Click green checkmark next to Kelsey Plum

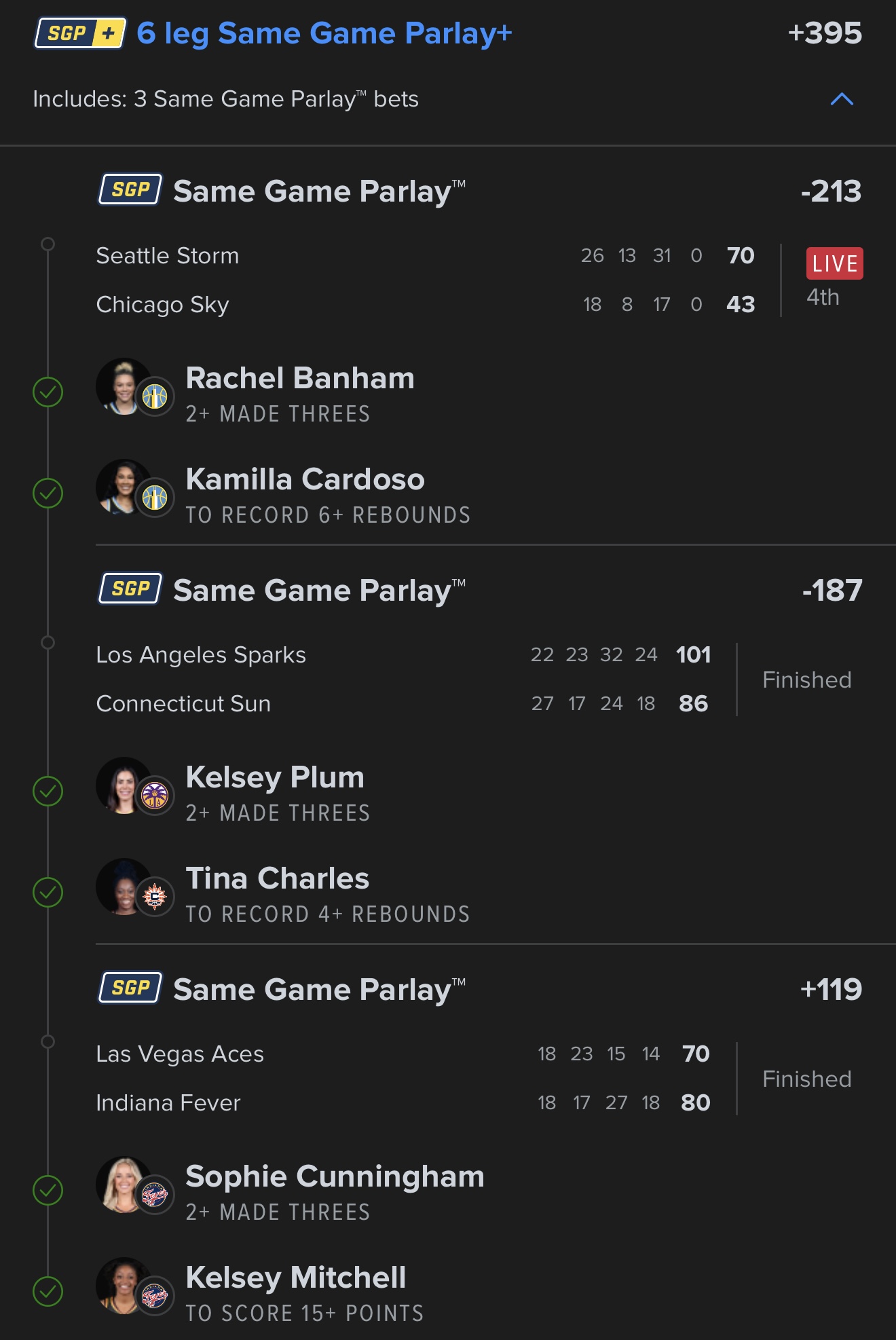48,792
